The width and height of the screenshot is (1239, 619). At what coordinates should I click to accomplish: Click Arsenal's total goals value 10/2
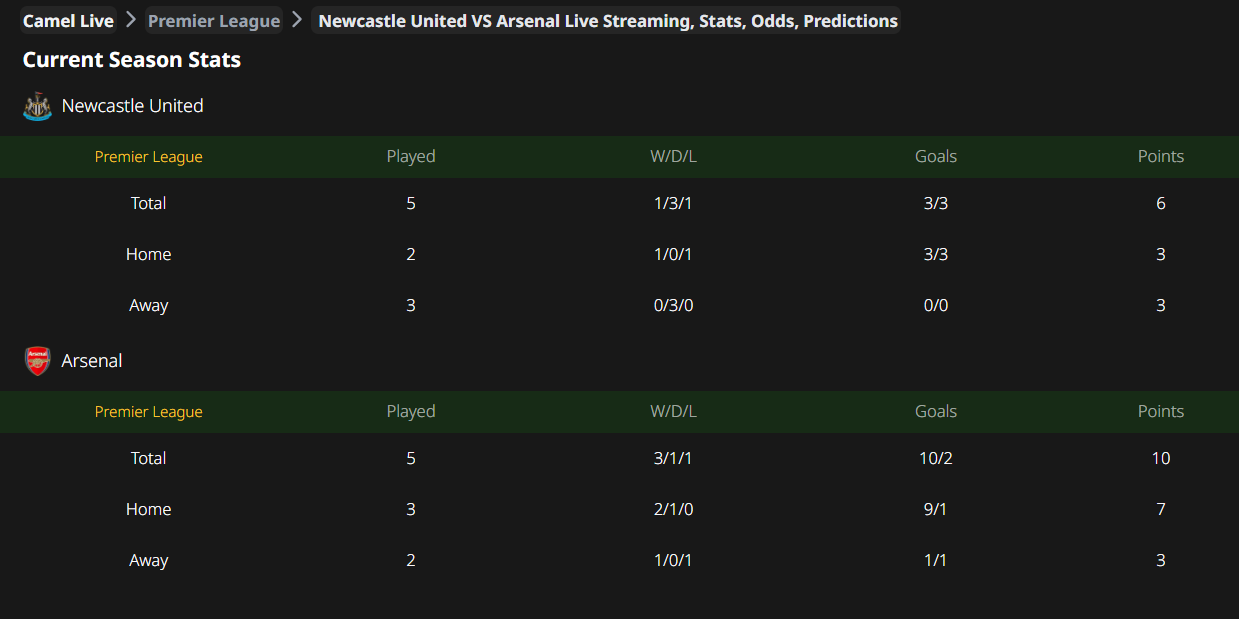coord(936,458)
